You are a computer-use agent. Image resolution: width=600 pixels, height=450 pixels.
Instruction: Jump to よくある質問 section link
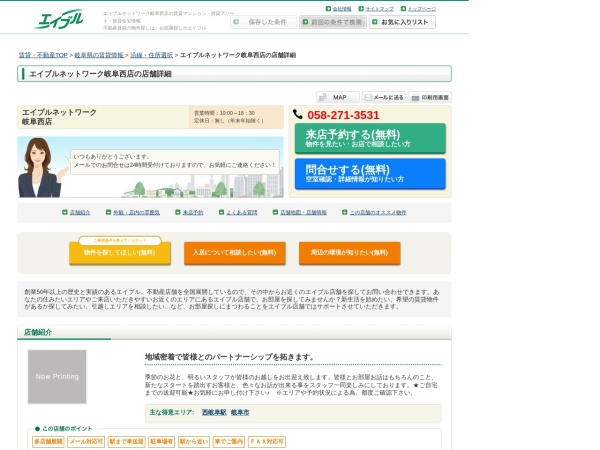coord(241,212)
